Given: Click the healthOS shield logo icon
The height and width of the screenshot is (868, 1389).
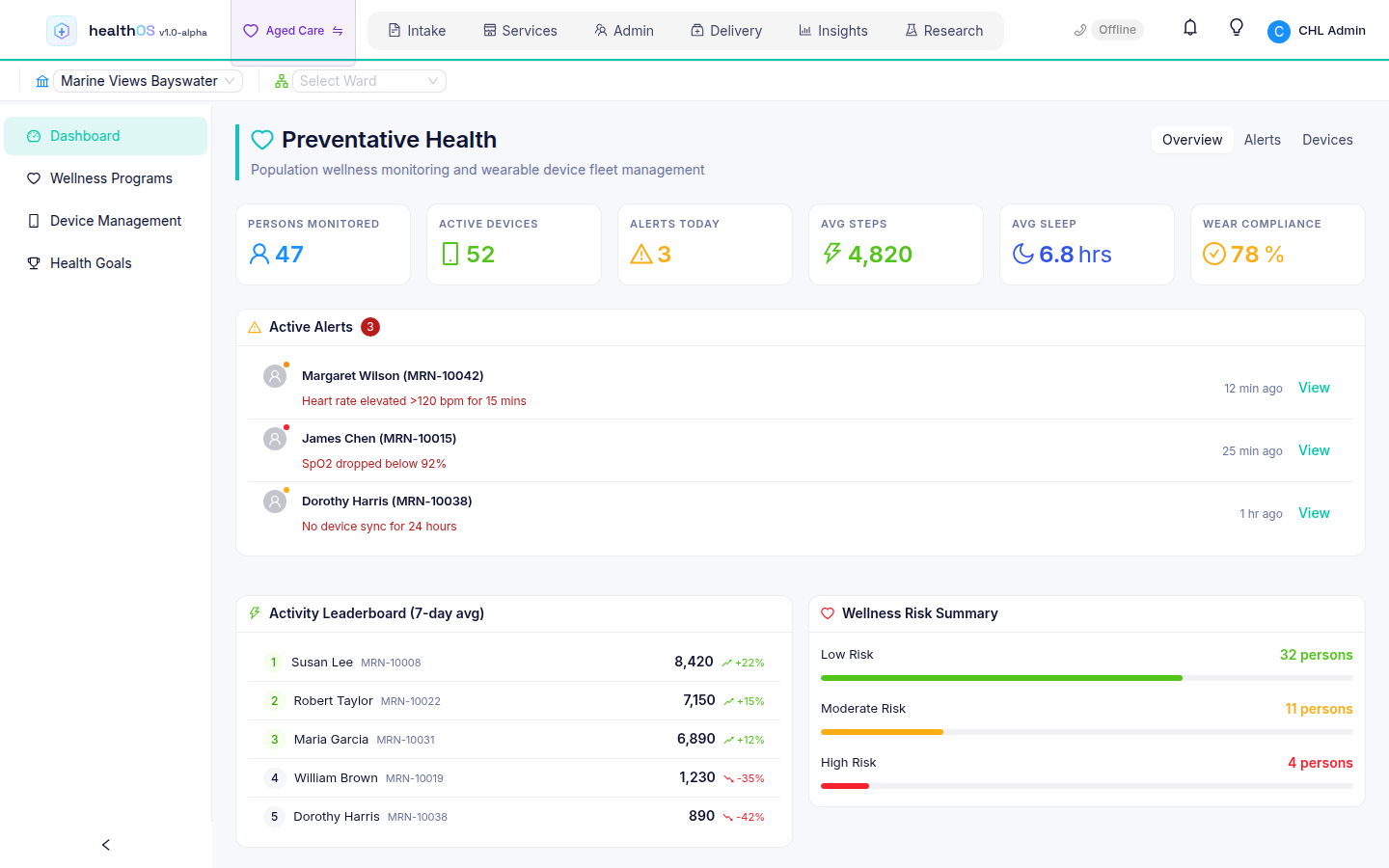Looking at the screenshot, I should pos(62,31).
